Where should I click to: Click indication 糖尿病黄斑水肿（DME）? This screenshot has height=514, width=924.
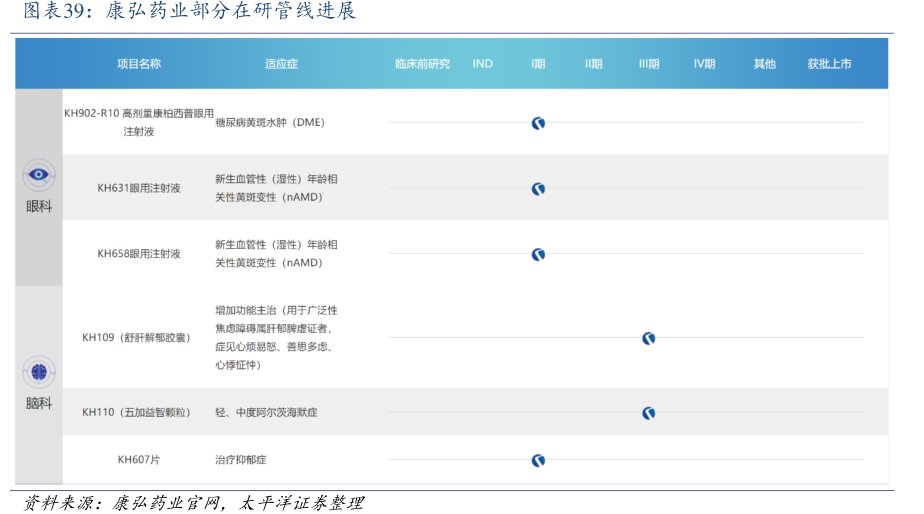(270, 123)
